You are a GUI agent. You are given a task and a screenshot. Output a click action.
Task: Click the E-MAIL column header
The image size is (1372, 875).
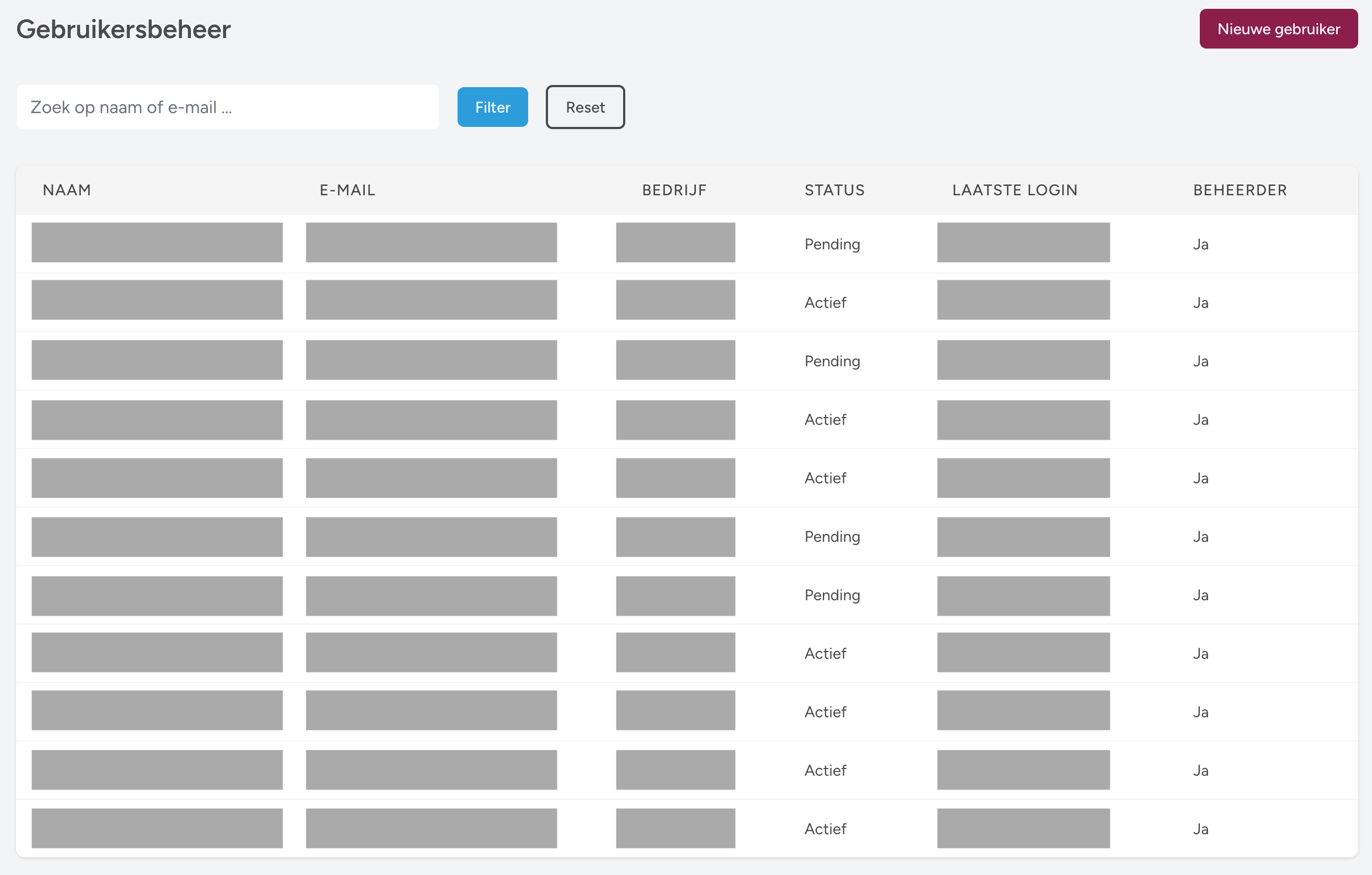click(347, 190)
